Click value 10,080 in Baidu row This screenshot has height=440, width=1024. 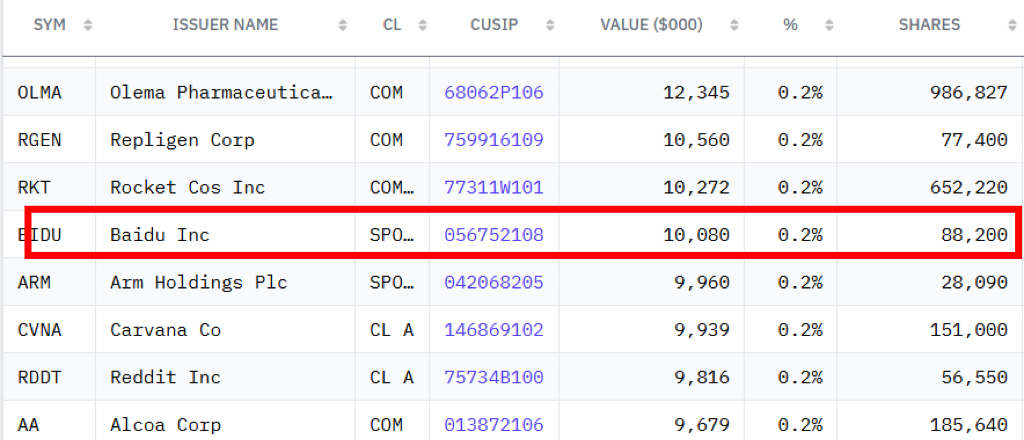696,234
